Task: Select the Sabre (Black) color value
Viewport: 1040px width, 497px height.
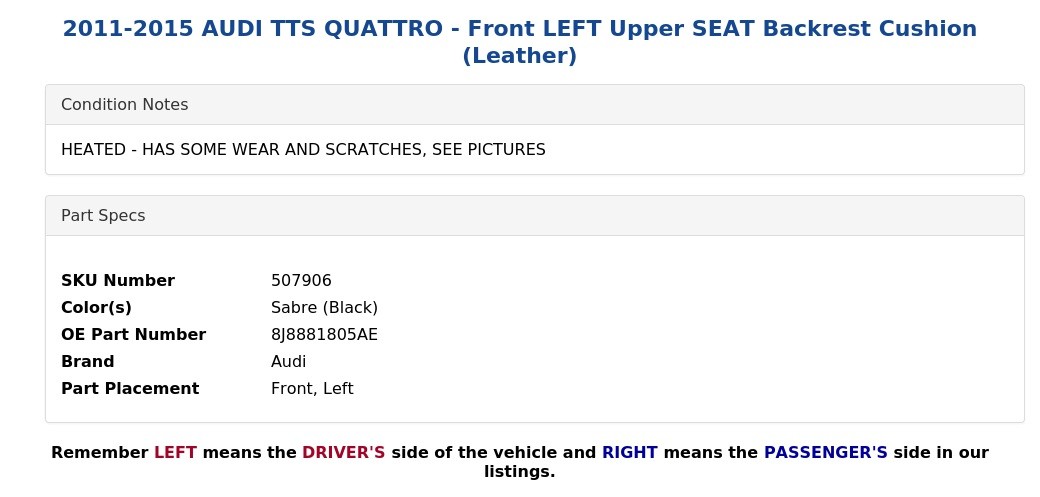Action: (324, 308)
